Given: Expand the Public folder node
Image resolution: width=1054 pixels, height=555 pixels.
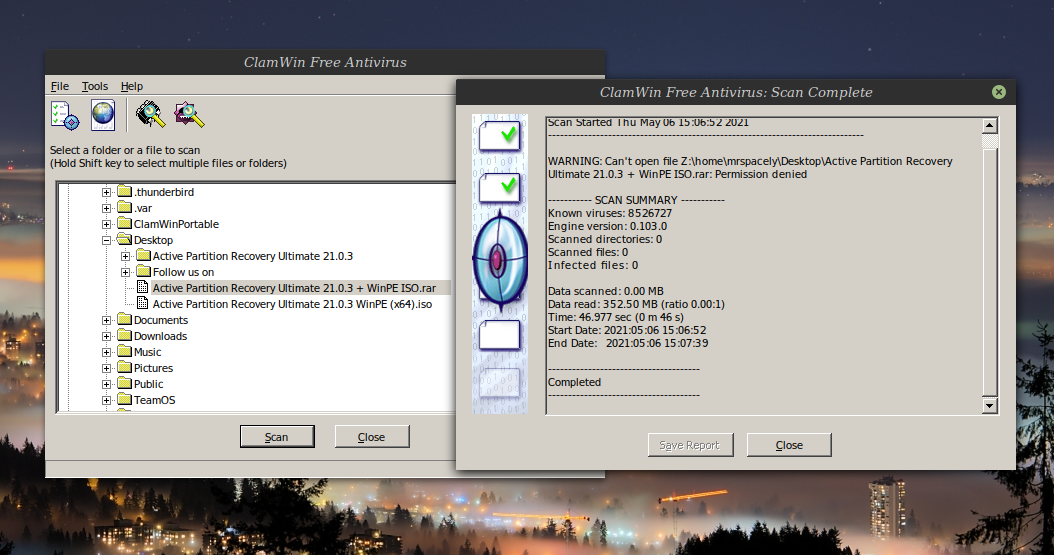Looking at the screenshot, I should [x=106, y=384].
